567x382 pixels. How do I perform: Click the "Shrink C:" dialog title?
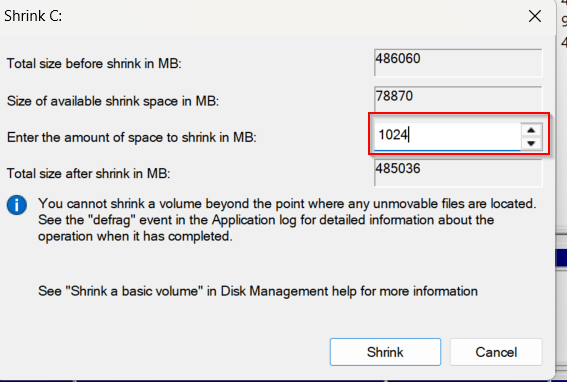coord(33,16)
